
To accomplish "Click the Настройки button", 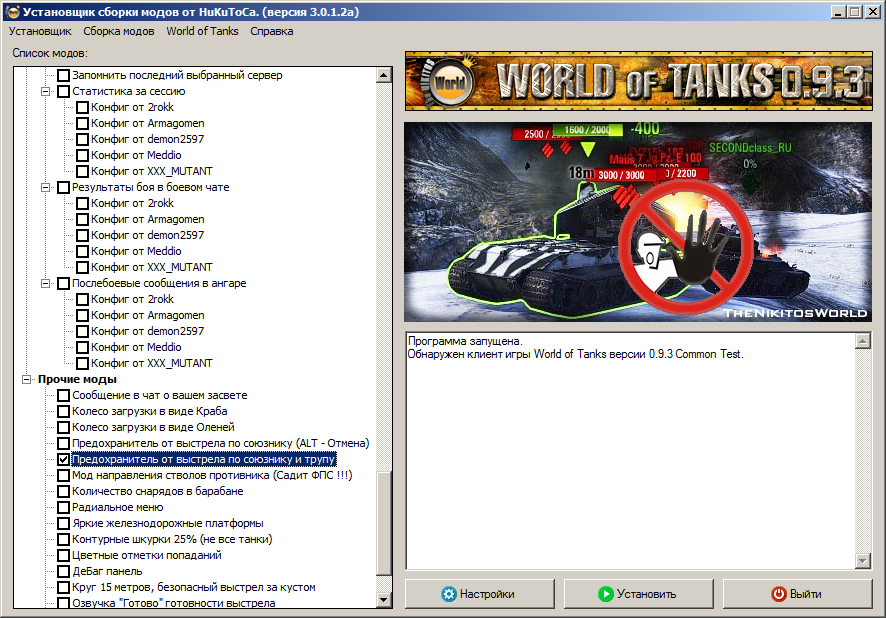I will click(480, 594).
